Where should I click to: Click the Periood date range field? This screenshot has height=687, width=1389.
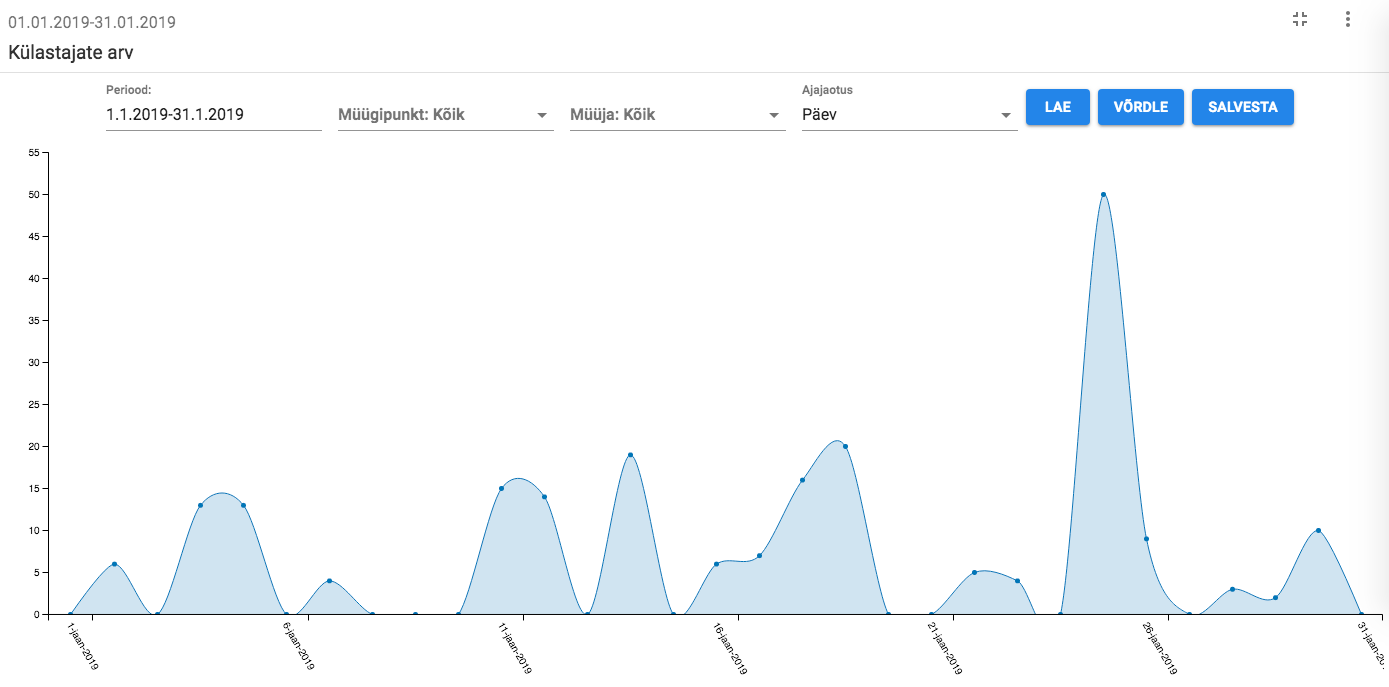click(x=213, y=115)
